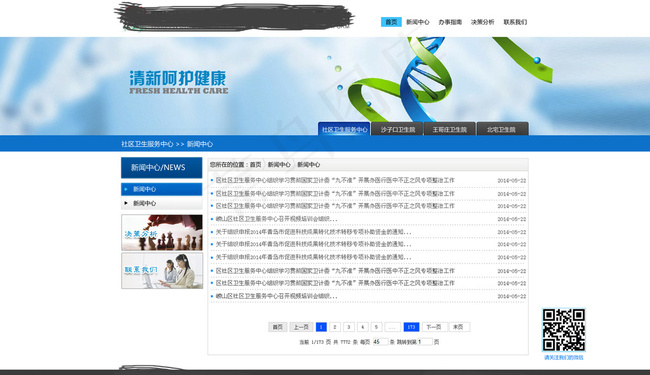Viewport: 650px width, 375px height.
Task: Focus the 跳转到第 page-jump input field
Action: (425, 342)
